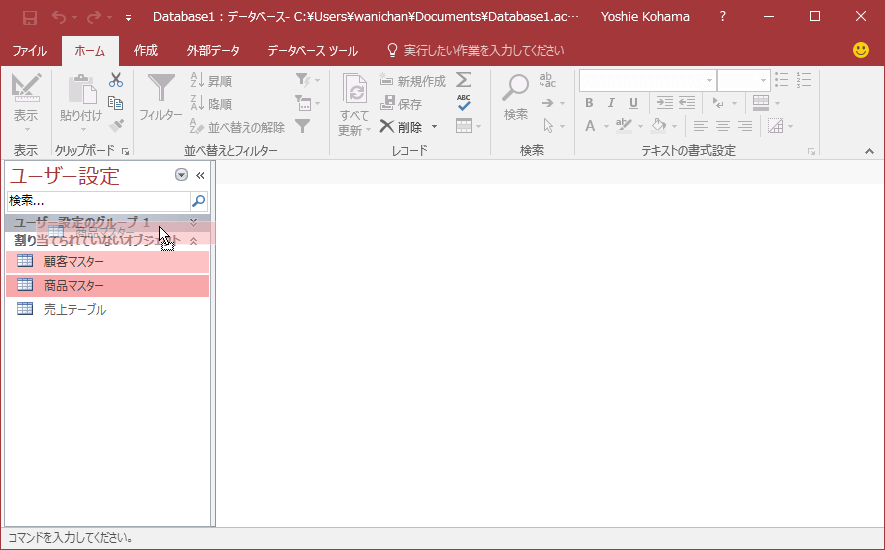Switch to the 外部データ ribbon tab
885x550 pixels.
(x=213, y=51)
